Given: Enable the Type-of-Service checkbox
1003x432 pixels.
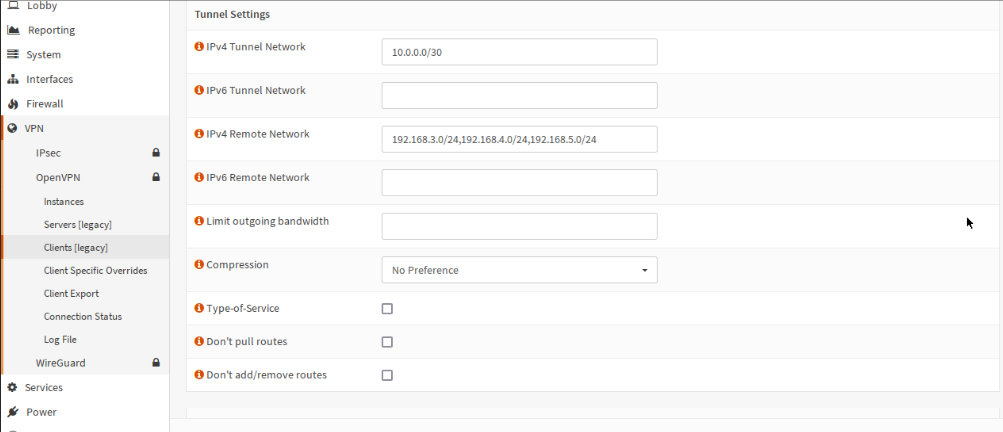Looking at the screenshot, I should pos(387,309).
